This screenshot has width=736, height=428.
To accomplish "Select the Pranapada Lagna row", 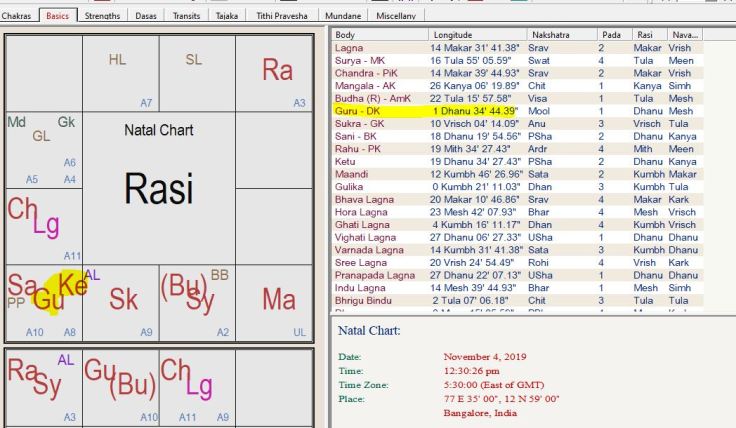I will click(x=518, y=275).
